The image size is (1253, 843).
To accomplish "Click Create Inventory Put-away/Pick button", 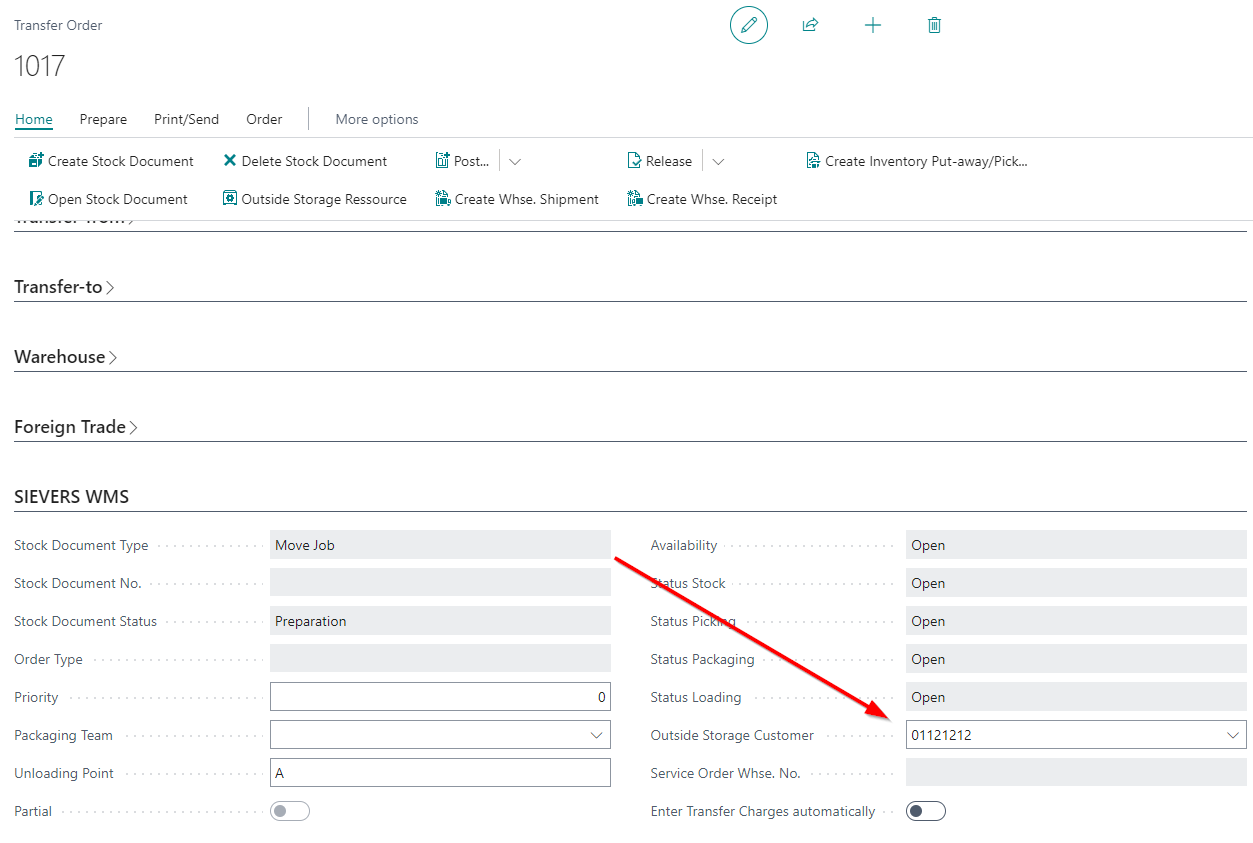I will (917, 161).
